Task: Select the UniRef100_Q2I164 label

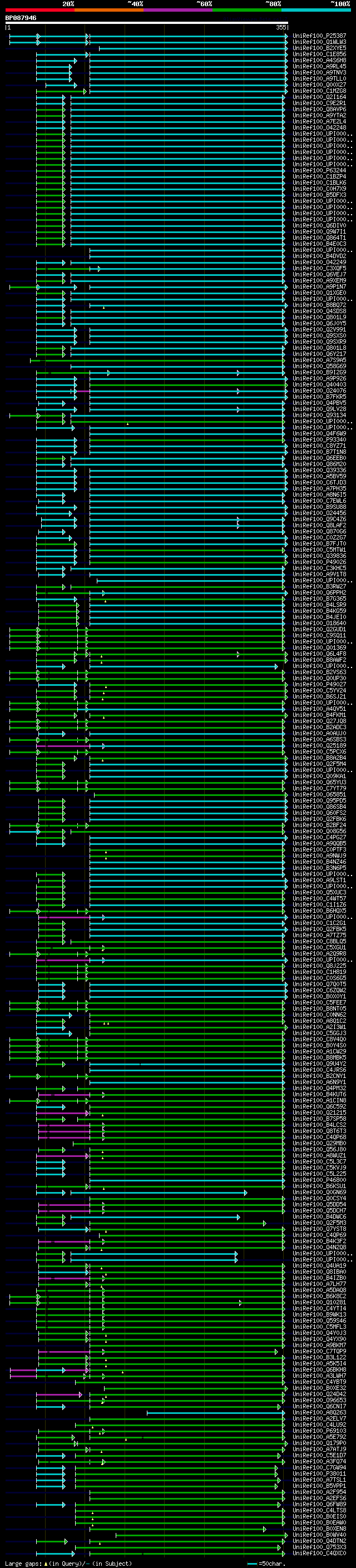Action: pos(319,97)
